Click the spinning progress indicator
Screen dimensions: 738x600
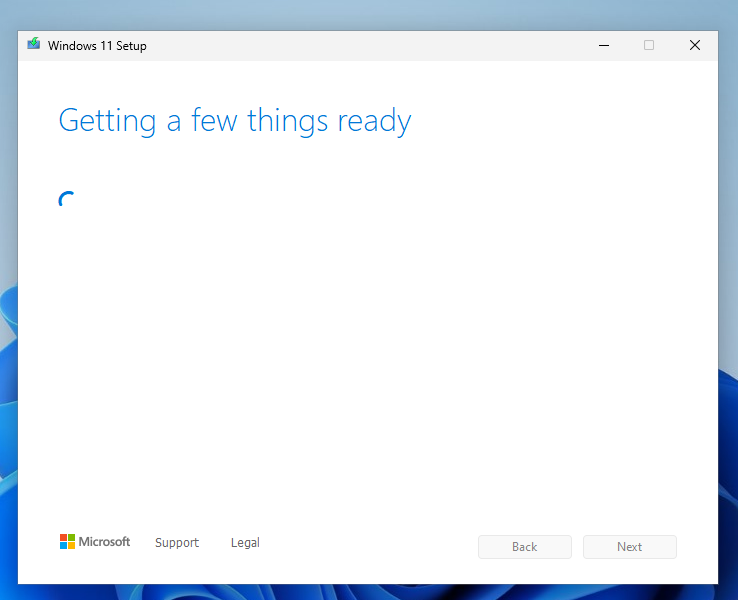pyautogui.click(x=67, y=200)
